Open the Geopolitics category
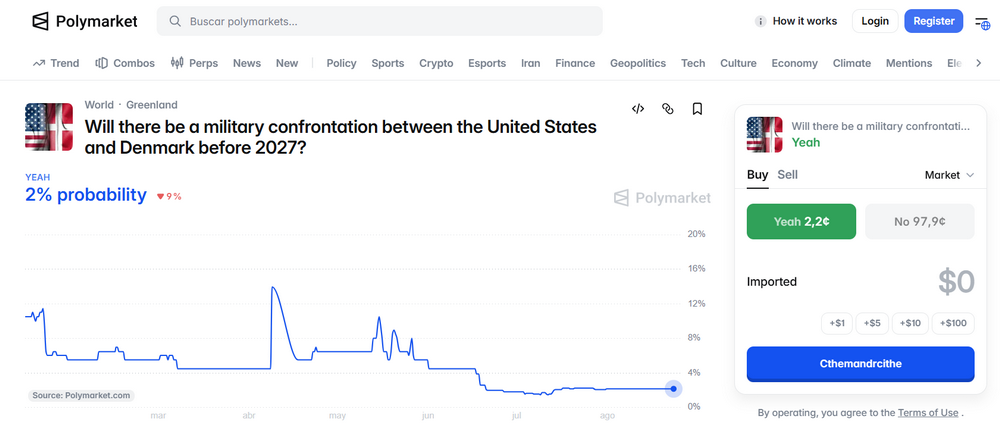 coord(638,63)
